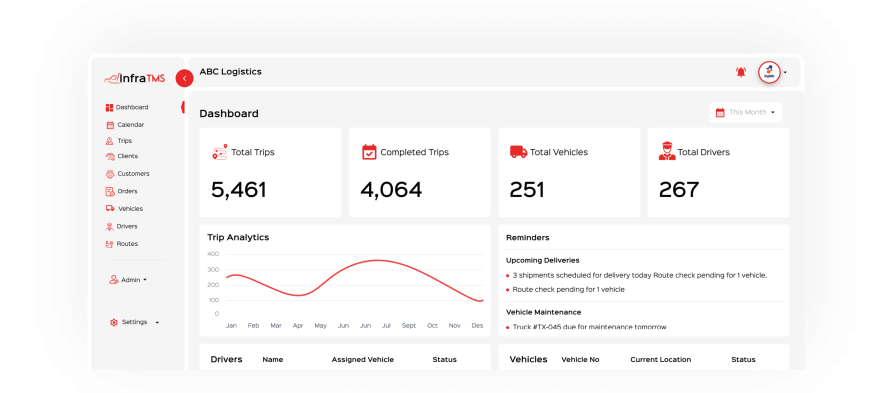Click the Status header in Drivers table
The height and width of the screenshot is (393, 892).
click(444, 359)
